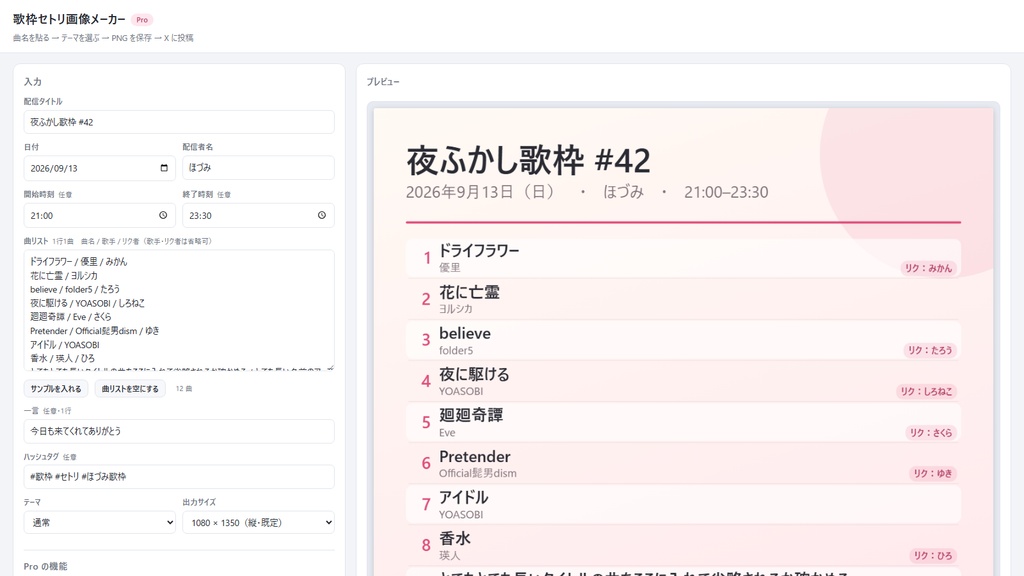Click the line Pretender / Official髭男dism / ゆき

[x=95, y=331]
